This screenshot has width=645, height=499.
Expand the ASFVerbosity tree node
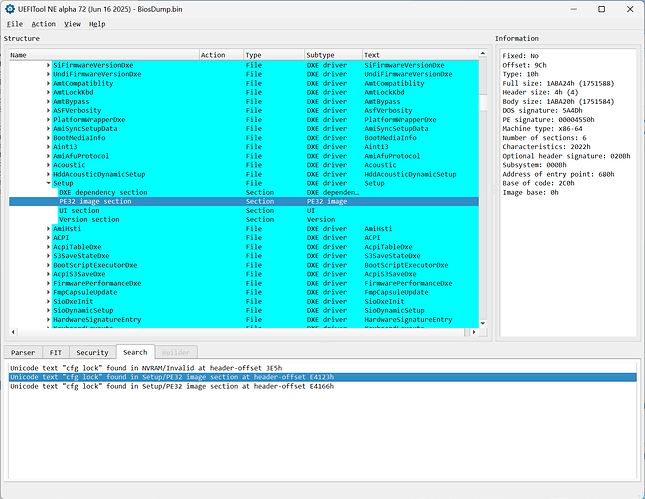pyautogui.click(x=49, y=110)
